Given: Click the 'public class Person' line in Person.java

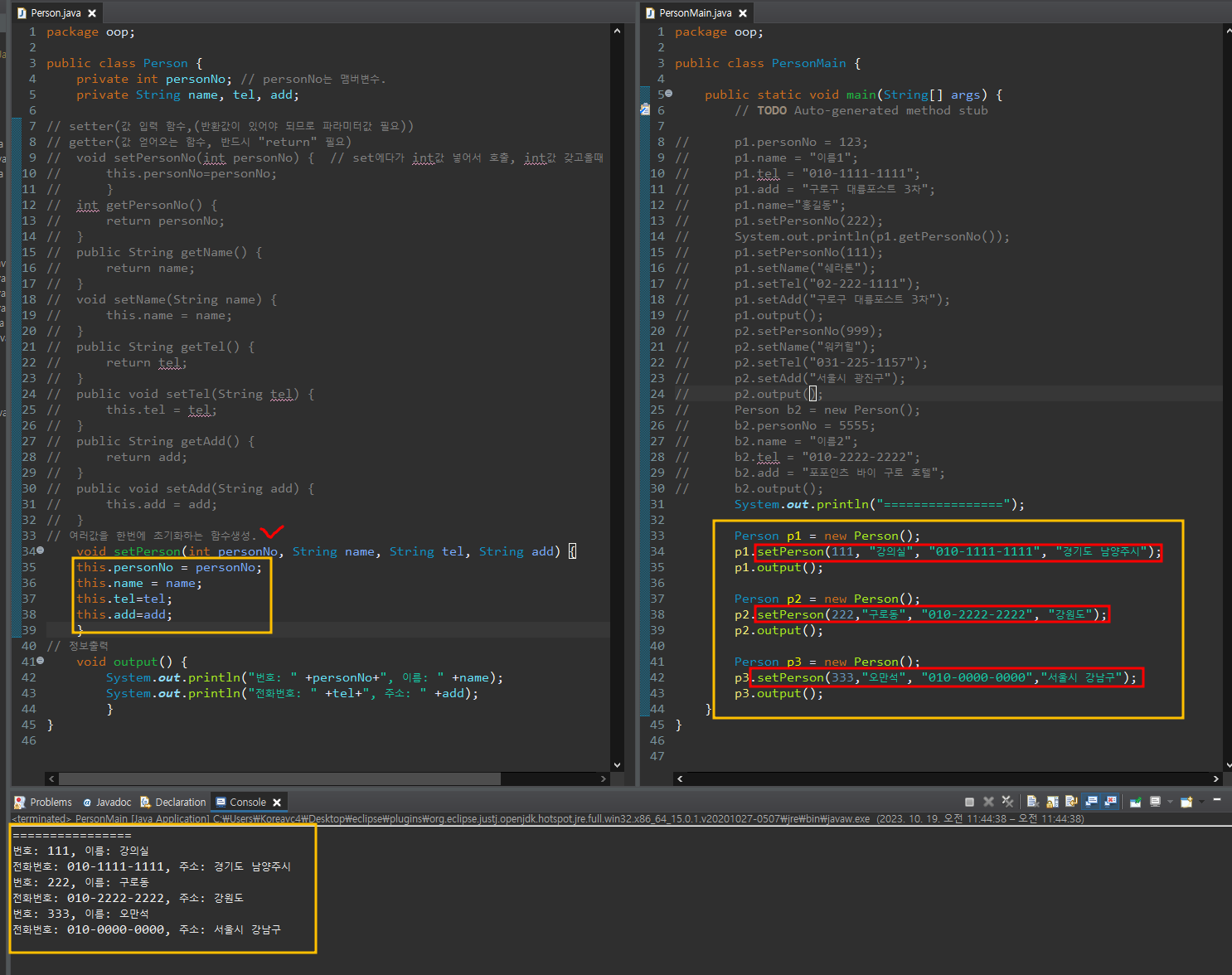Looking at the screenshot, I should click(124, 63).
